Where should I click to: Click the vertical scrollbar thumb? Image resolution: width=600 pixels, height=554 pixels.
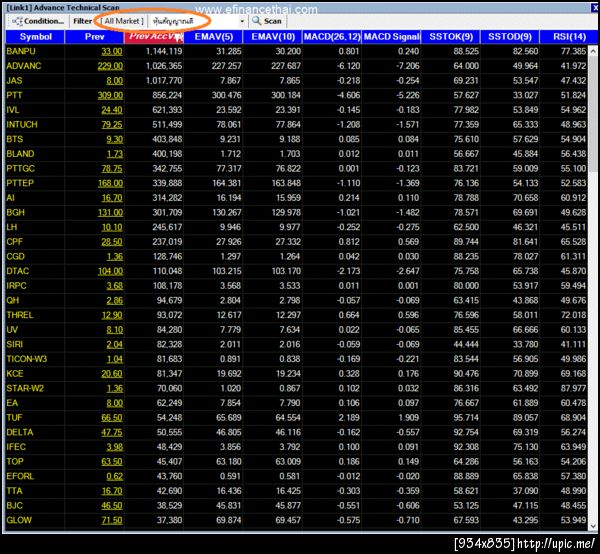click(x=593, y=113)
